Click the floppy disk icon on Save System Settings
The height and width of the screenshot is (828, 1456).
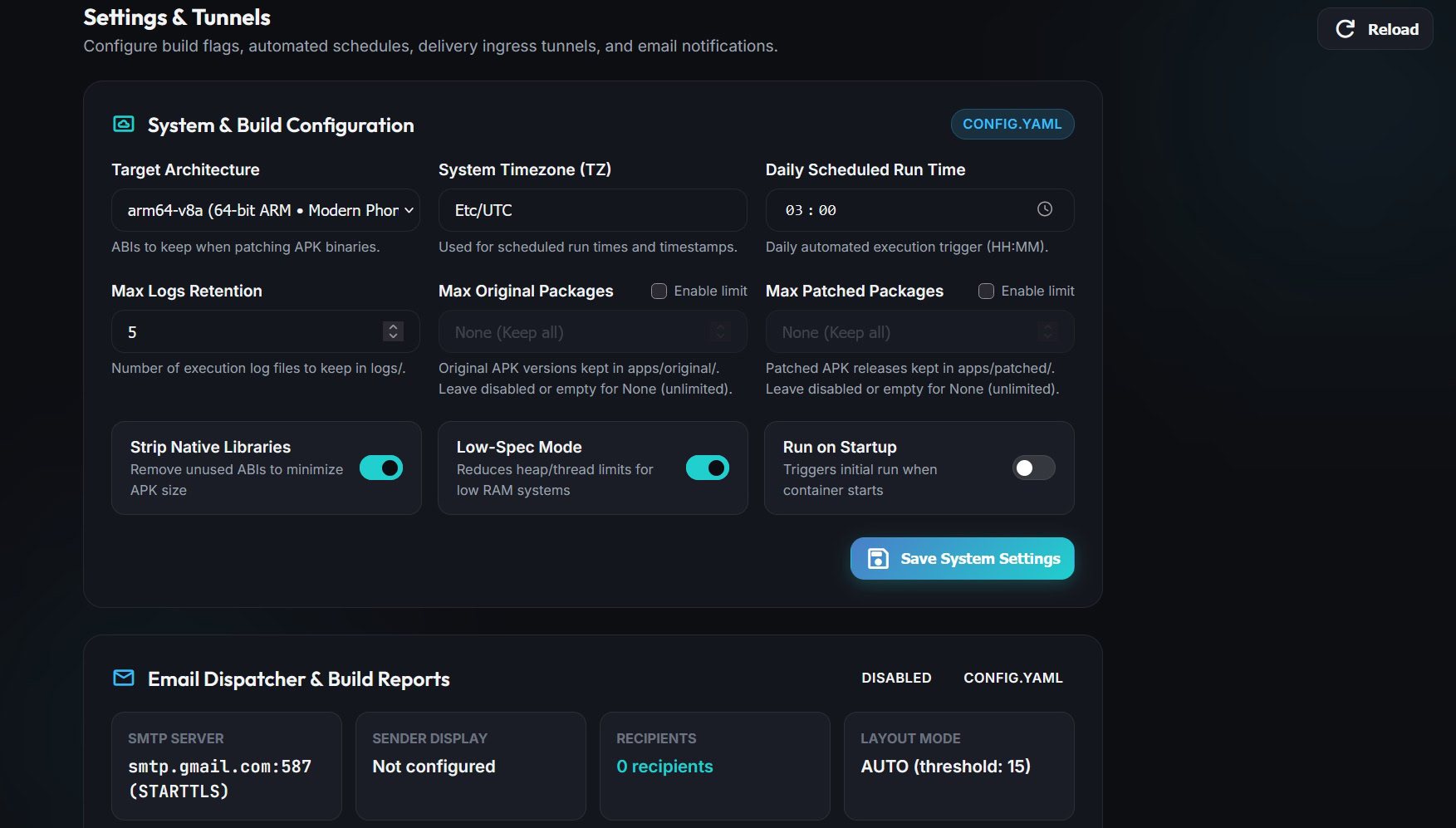pos(878,559)
